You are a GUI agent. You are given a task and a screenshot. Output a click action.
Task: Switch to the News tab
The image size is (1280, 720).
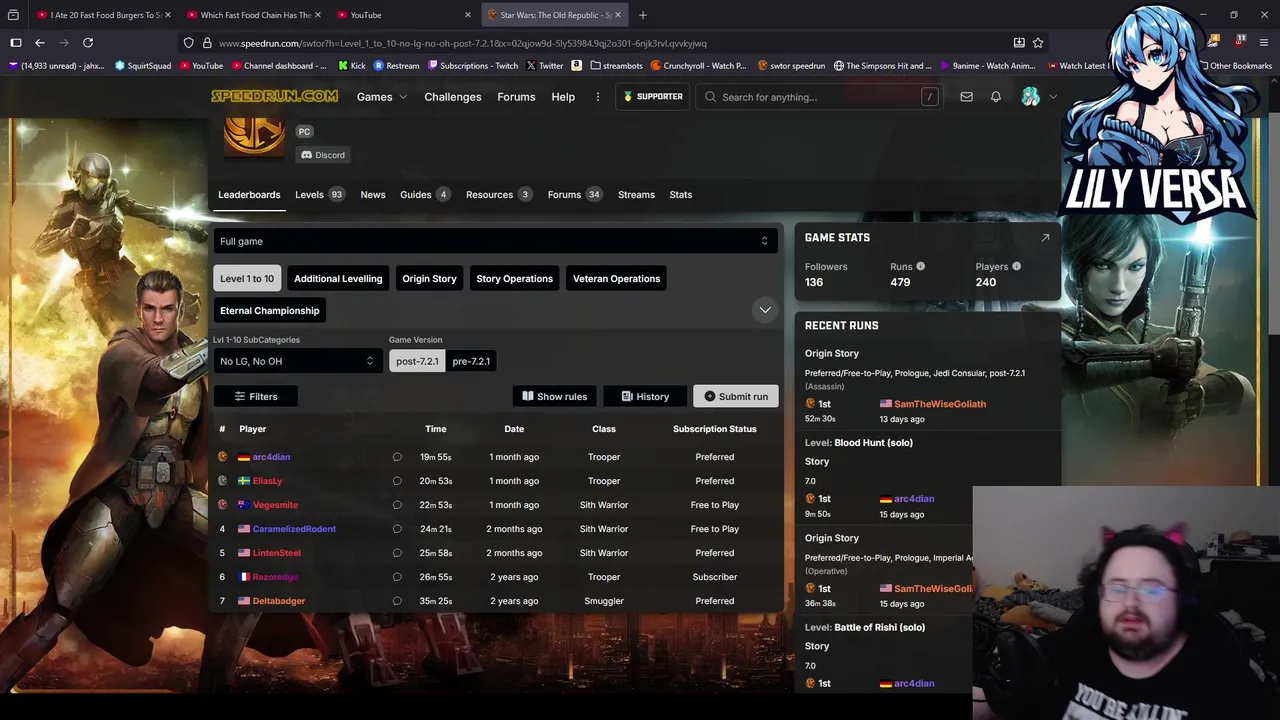coord(373,195)
